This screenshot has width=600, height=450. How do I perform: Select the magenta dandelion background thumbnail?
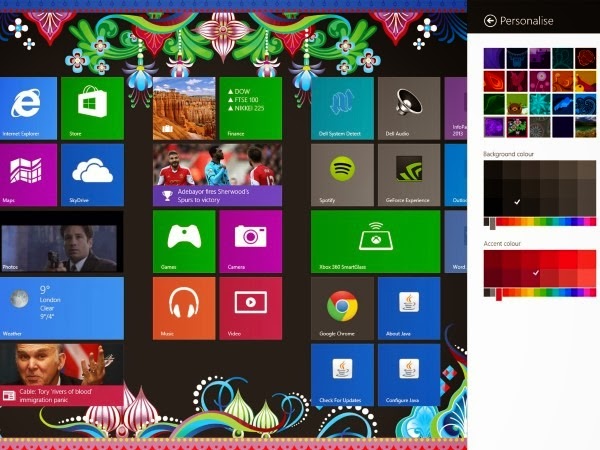click(540, 81)
